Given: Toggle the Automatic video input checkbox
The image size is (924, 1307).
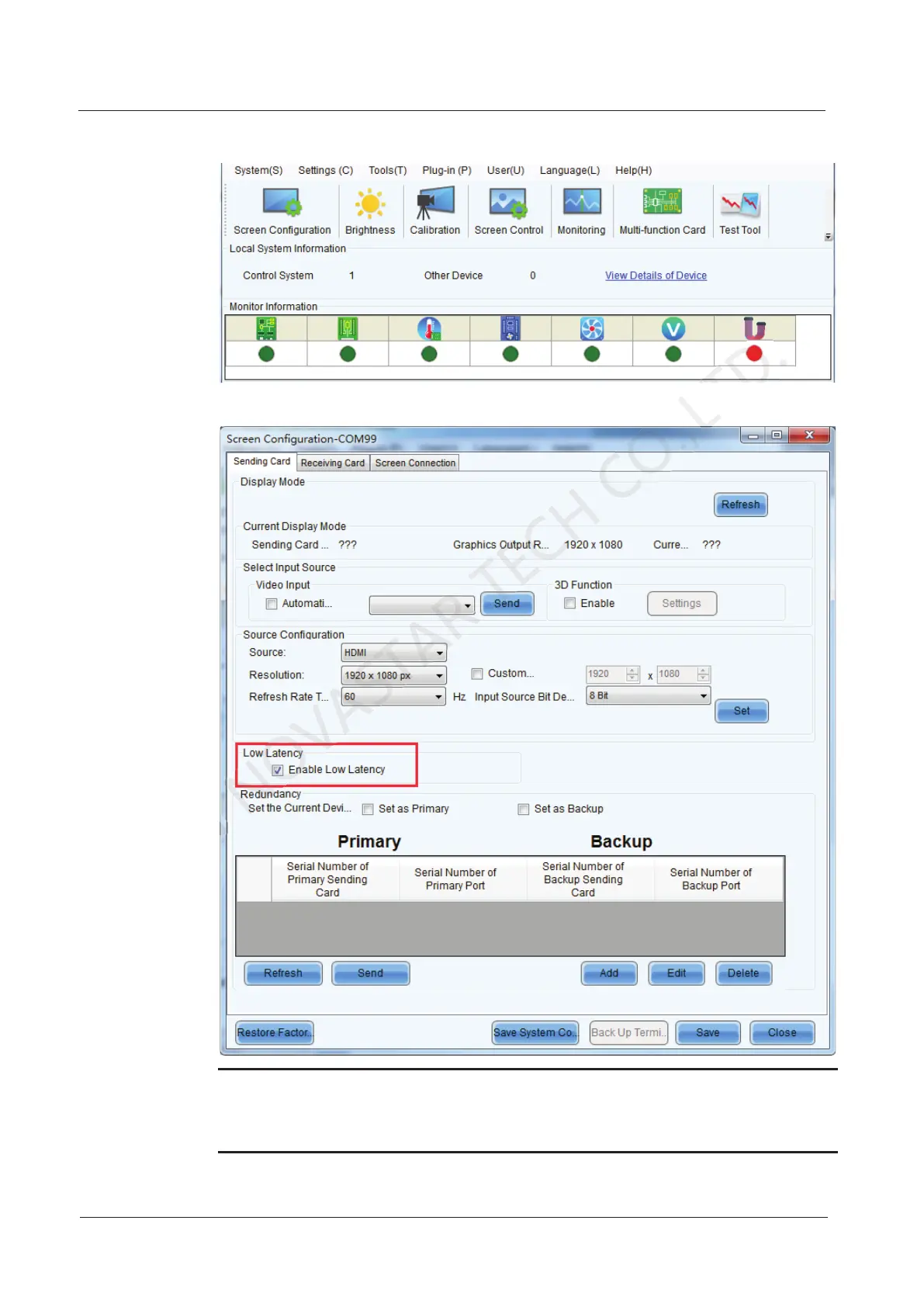Looking at the screenshot, I should pos(272,604).
